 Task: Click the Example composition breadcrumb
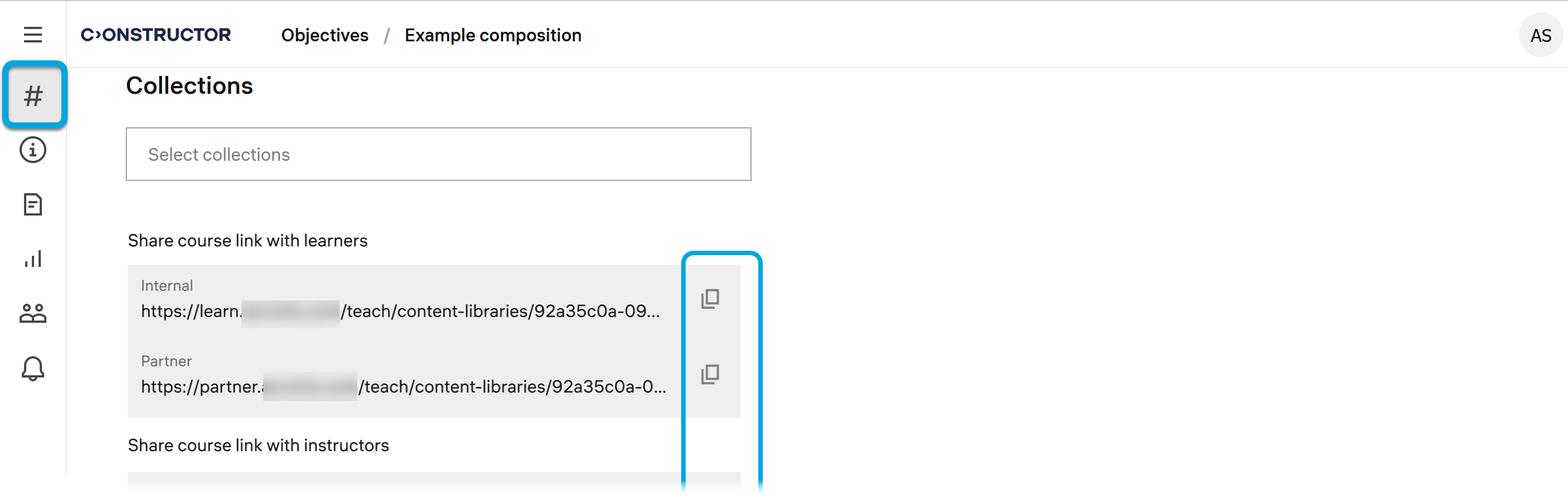coord(492,35)
